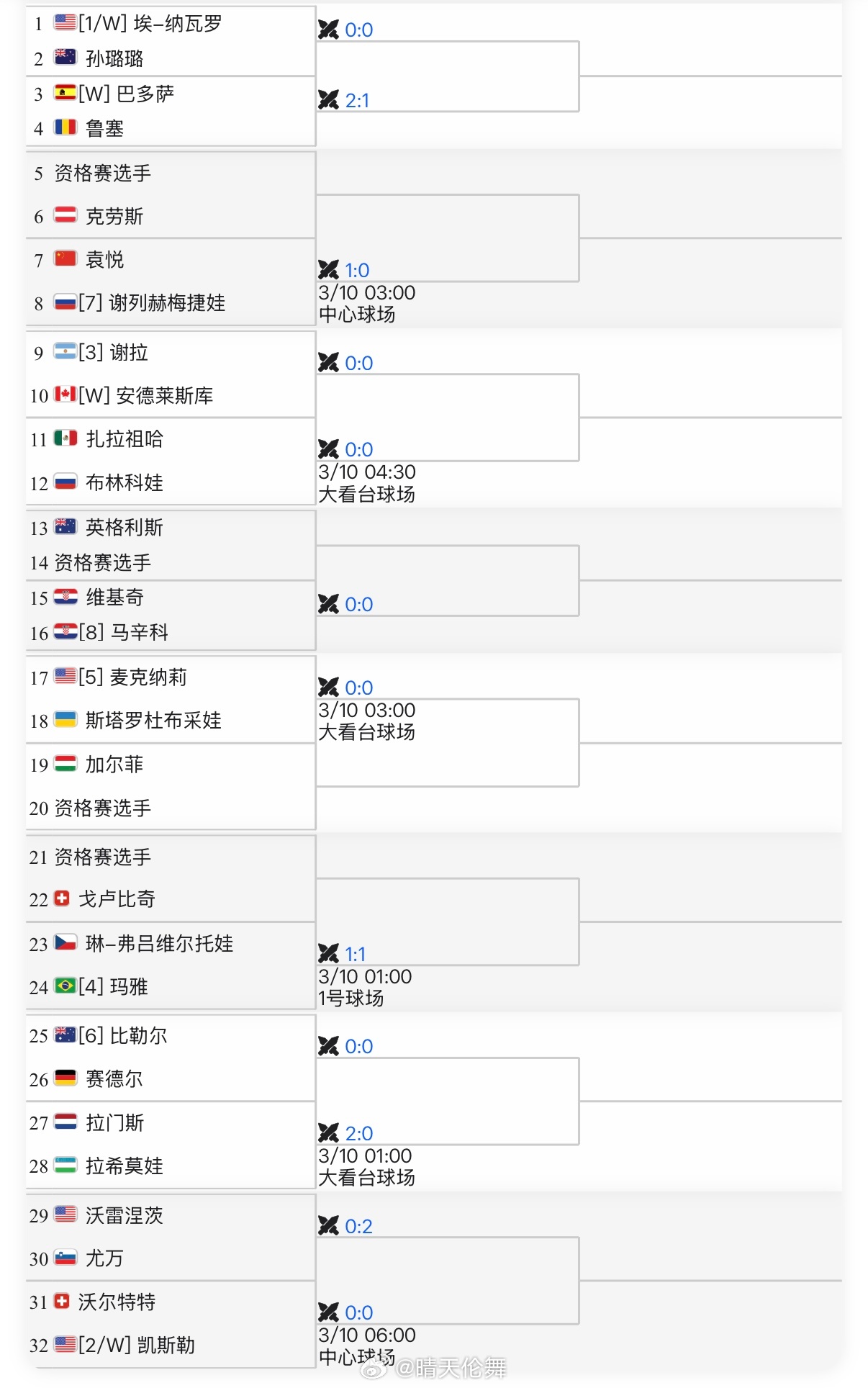Click player name 孙璐璐
This screenshot has height=1388, width=868.
tap(114, 59)
